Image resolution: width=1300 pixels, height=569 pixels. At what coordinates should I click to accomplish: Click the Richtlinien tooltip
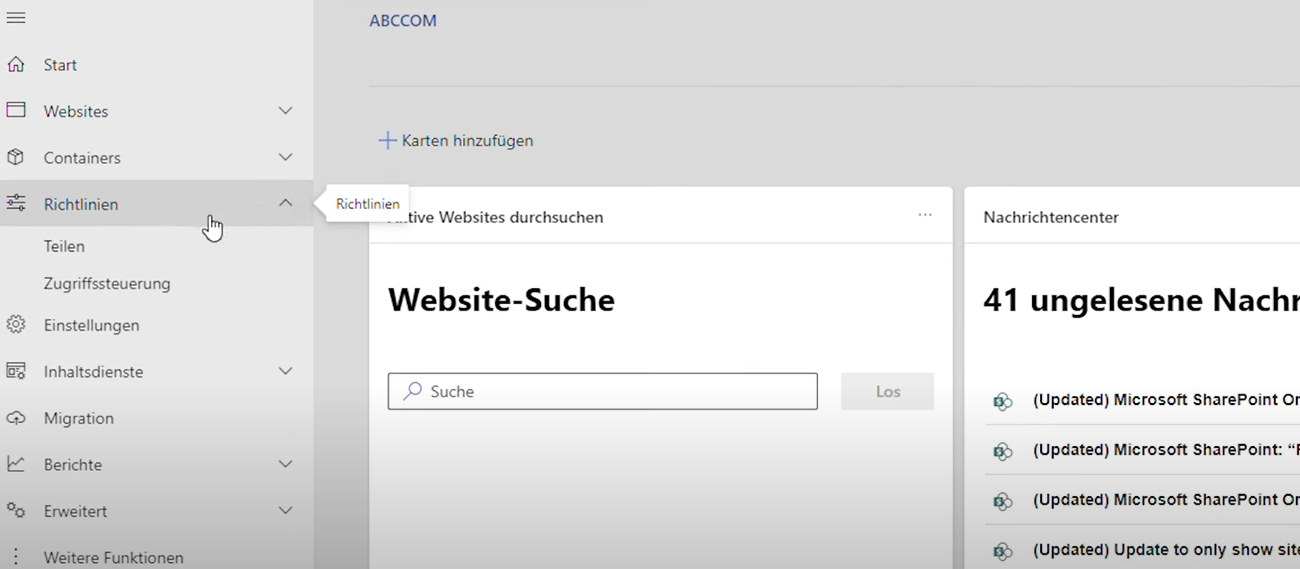coord(367,204)
